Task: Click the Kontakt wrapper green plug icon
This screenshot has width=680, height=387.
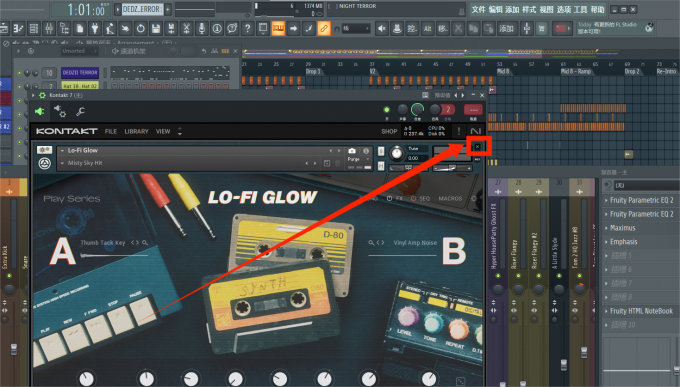Action: [x=39, y=112]
